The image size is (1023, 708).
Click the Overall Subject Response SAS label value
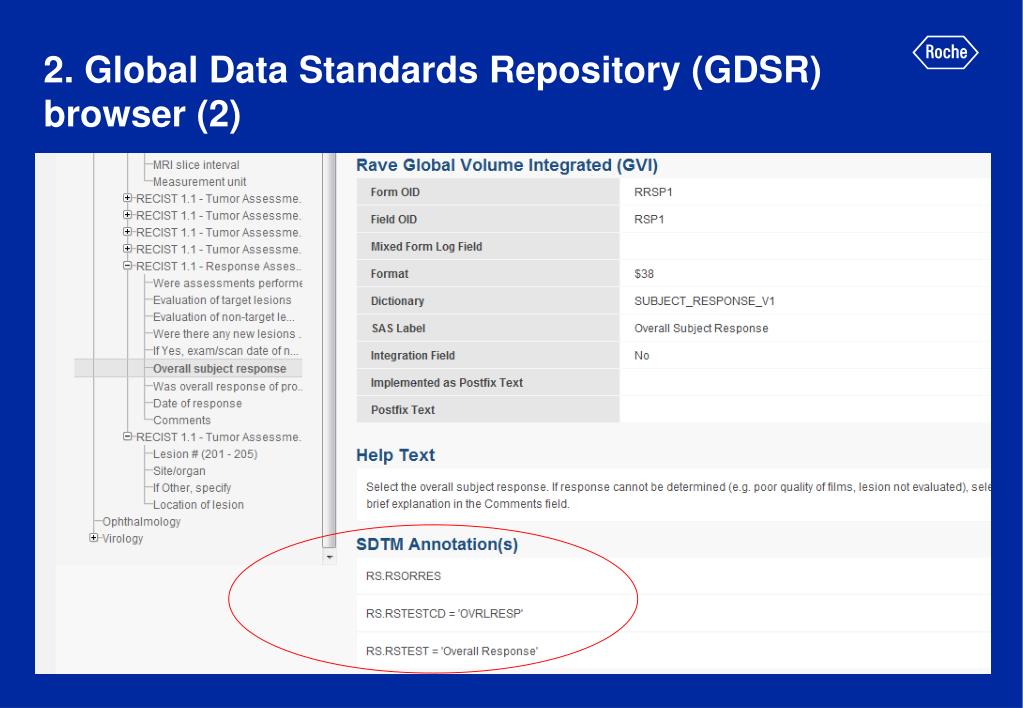[x=701, y=328]
